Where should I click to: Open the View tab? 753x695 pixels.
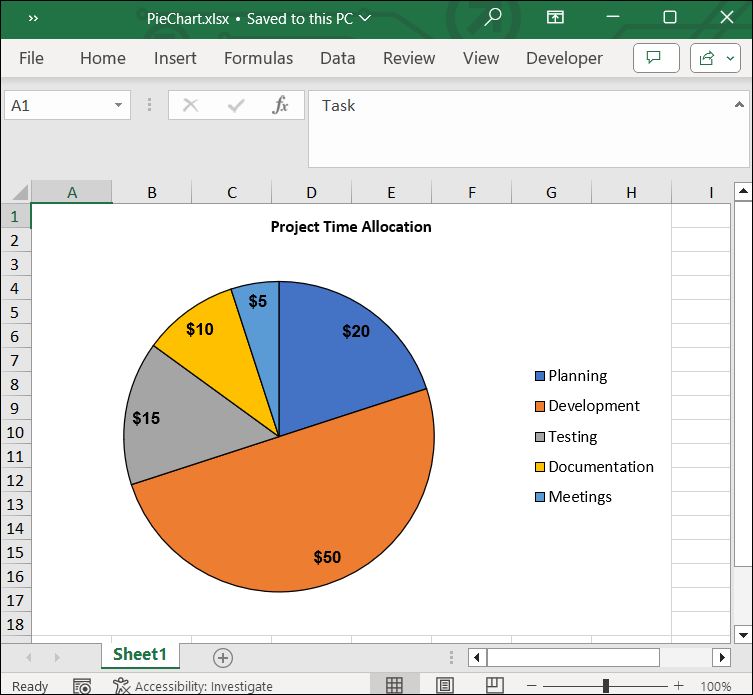[481, 58]
